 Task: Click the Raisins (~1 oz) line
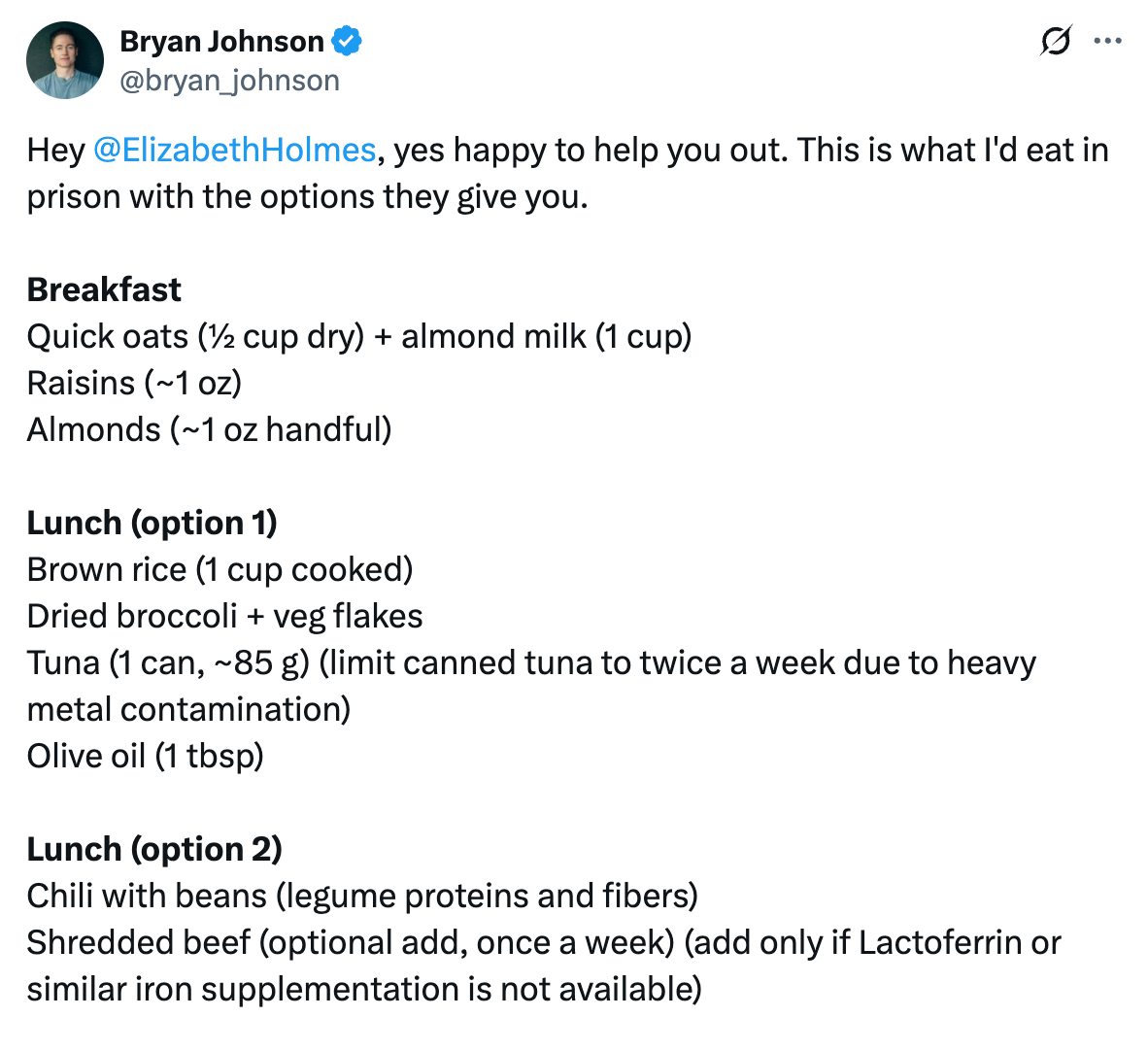[x=134, y=383]
